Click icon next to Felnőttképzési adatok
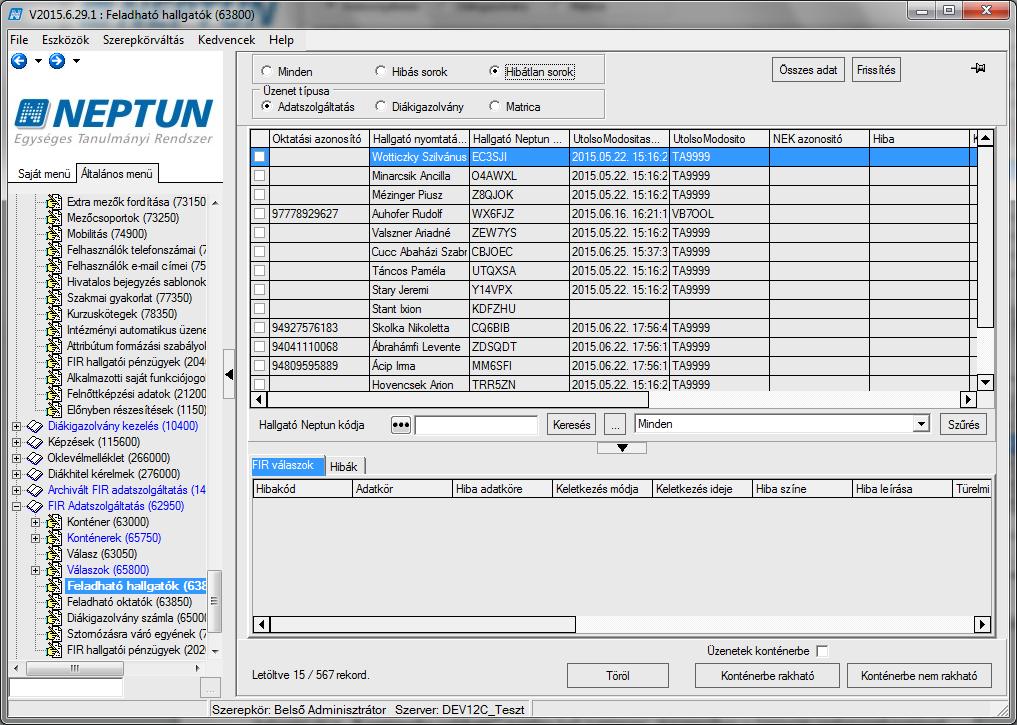This screenshot has height=725, width=1017. pyautogui.click(x=54, y=394)
